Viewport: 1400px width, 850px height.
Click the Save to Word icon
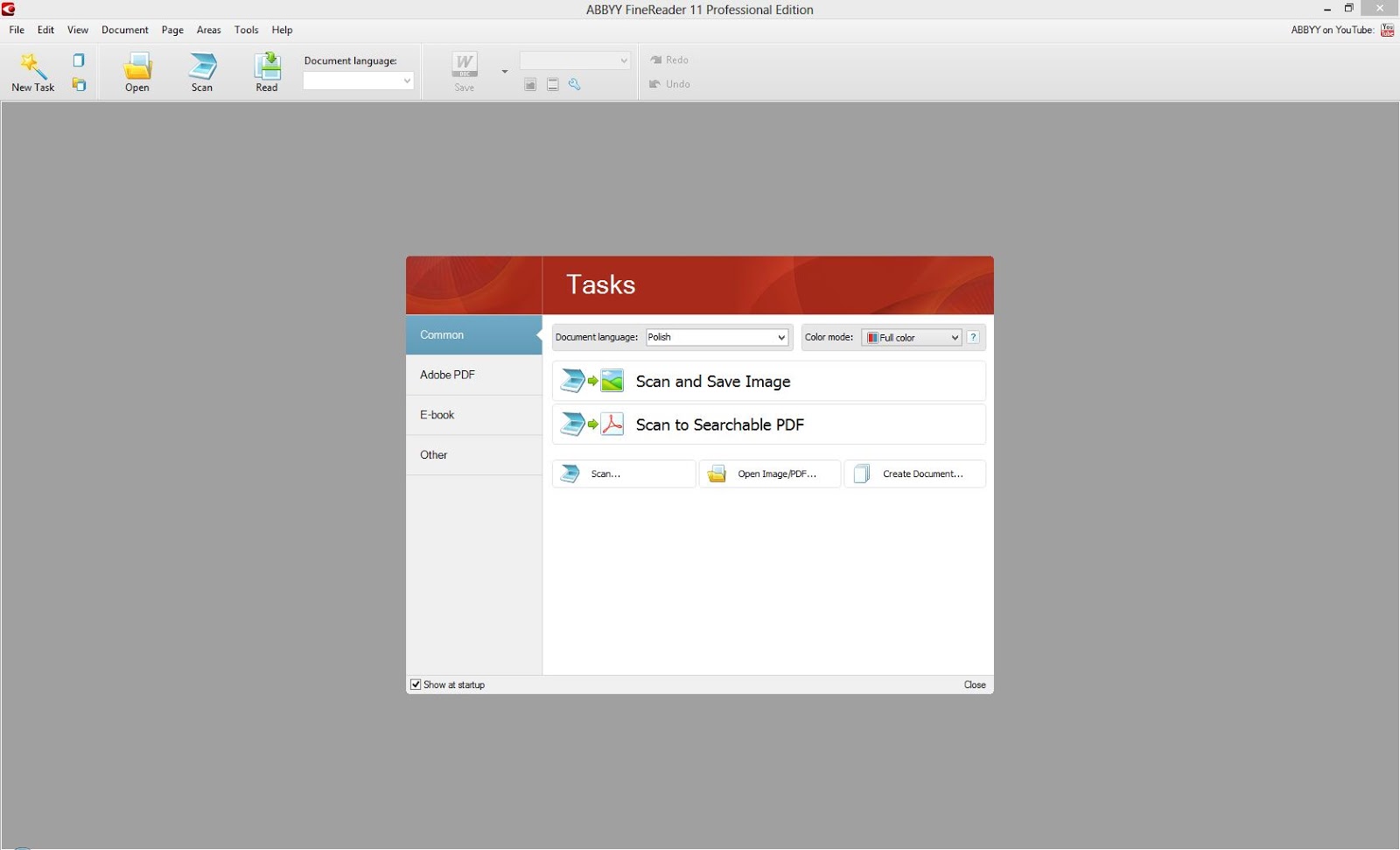(x=465, y=66)
